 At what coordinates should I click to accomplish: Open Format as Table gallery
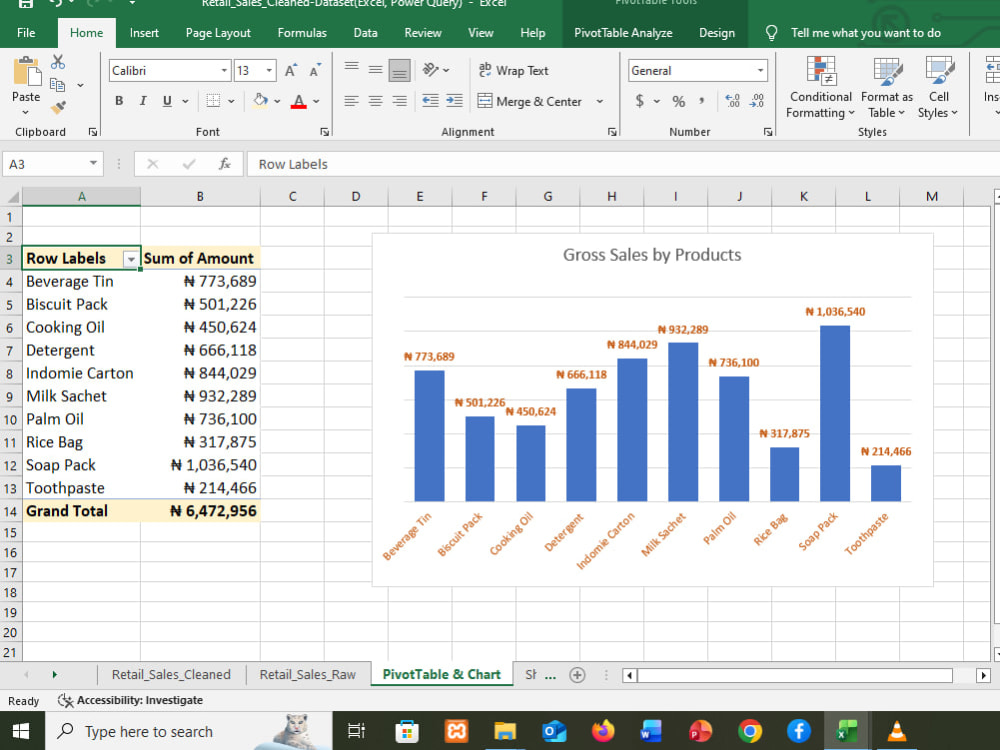click(x=887, y=87)
